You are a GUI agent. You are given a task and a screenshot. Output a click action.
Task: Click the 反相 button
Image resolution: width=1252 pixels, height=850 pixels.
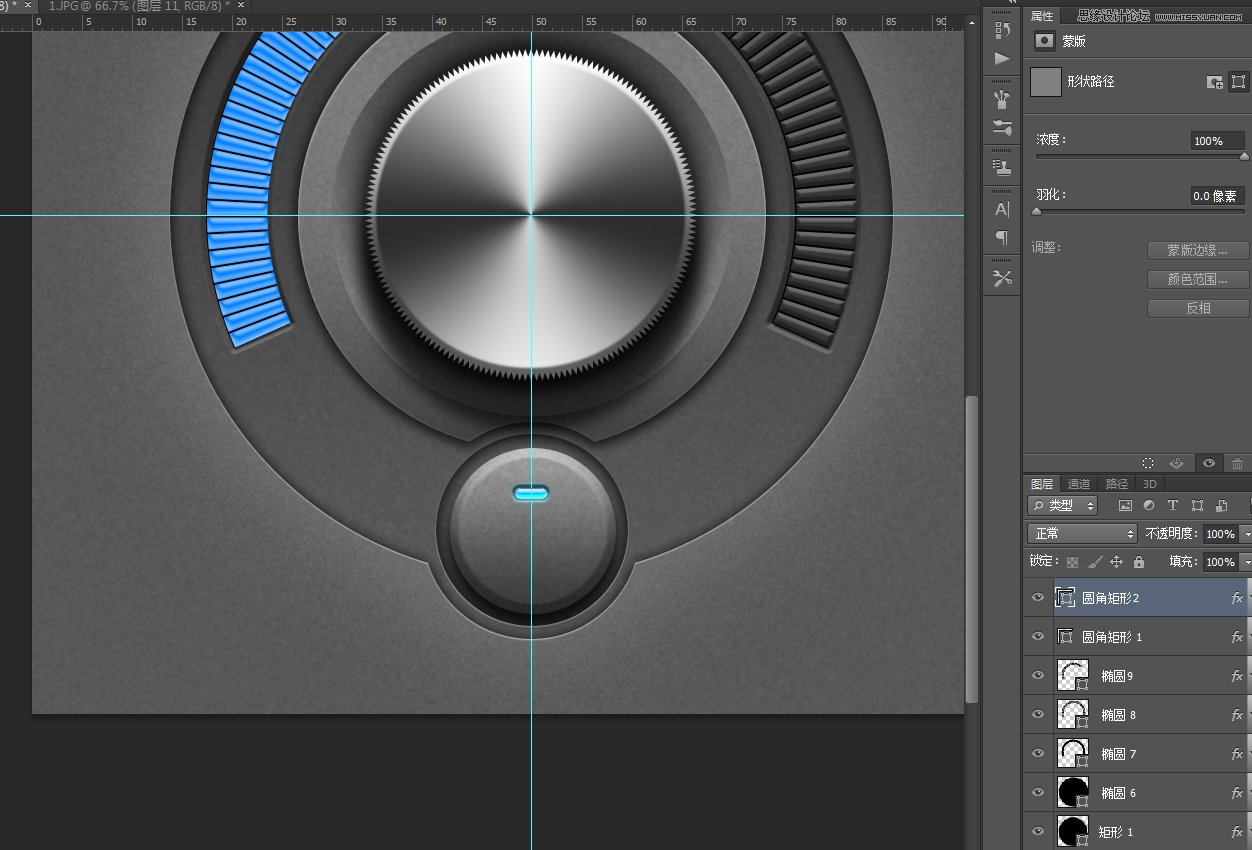(1197, 308)
